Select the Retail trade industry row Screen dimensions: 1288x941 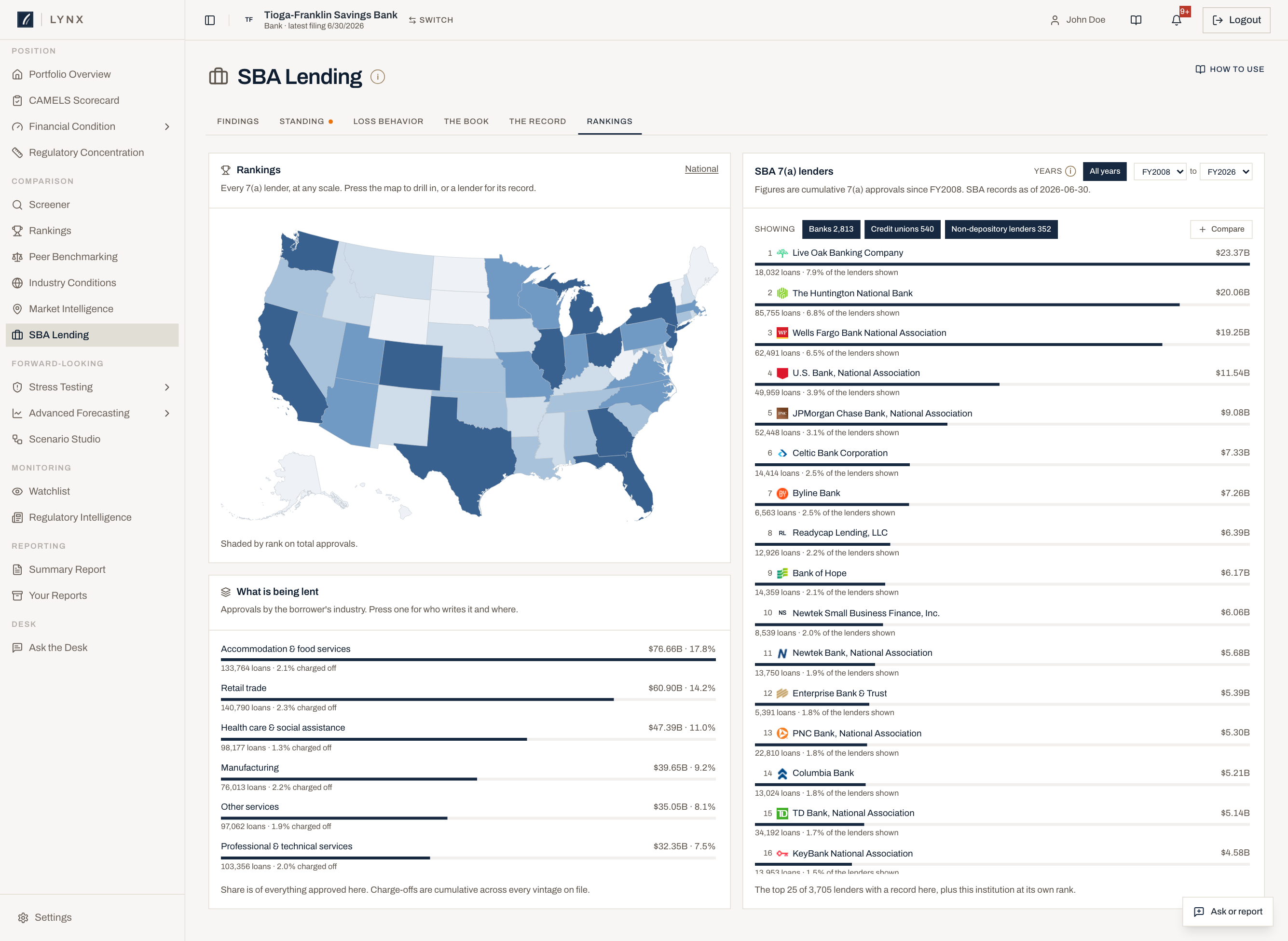[x=468, y=697]
